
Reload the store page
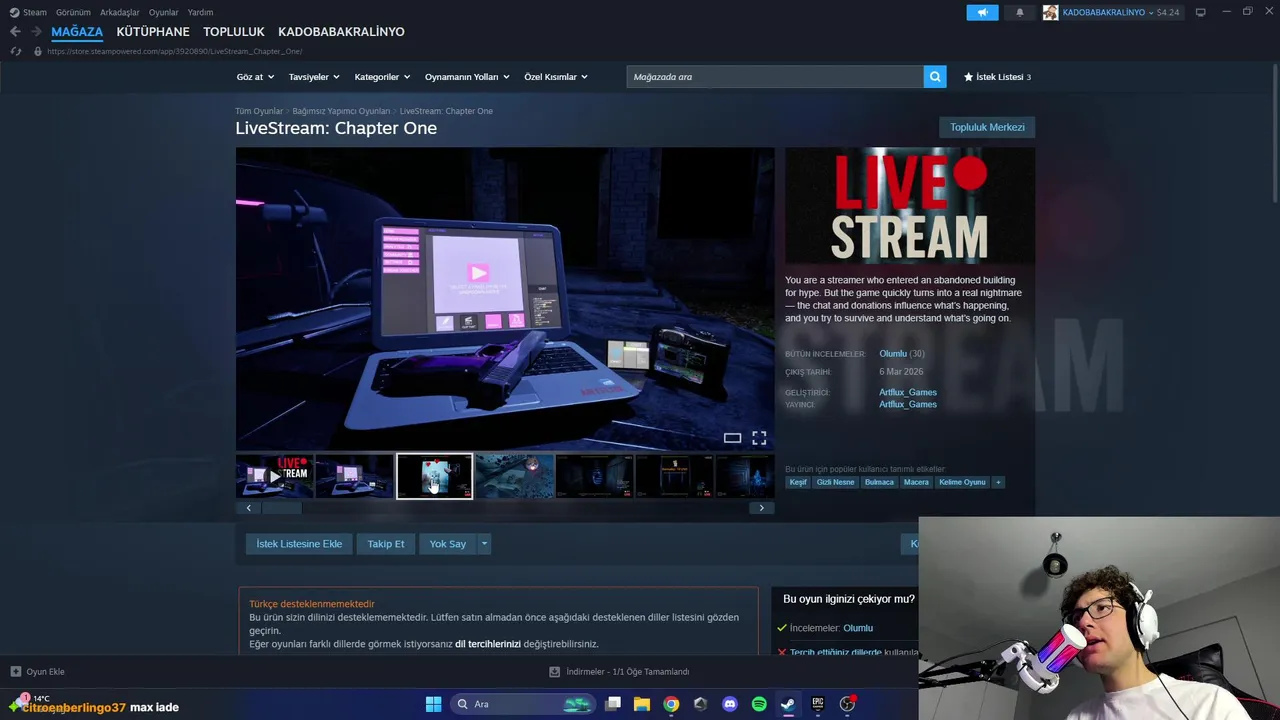[x=15, y=51]
